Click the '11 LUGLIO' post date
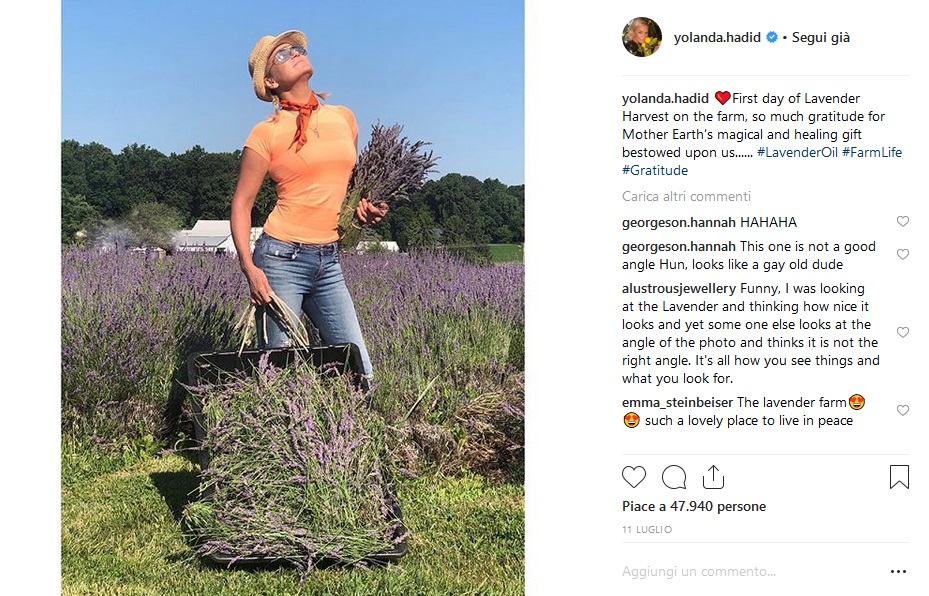929x596 pixels. click(x=647, y=530)
